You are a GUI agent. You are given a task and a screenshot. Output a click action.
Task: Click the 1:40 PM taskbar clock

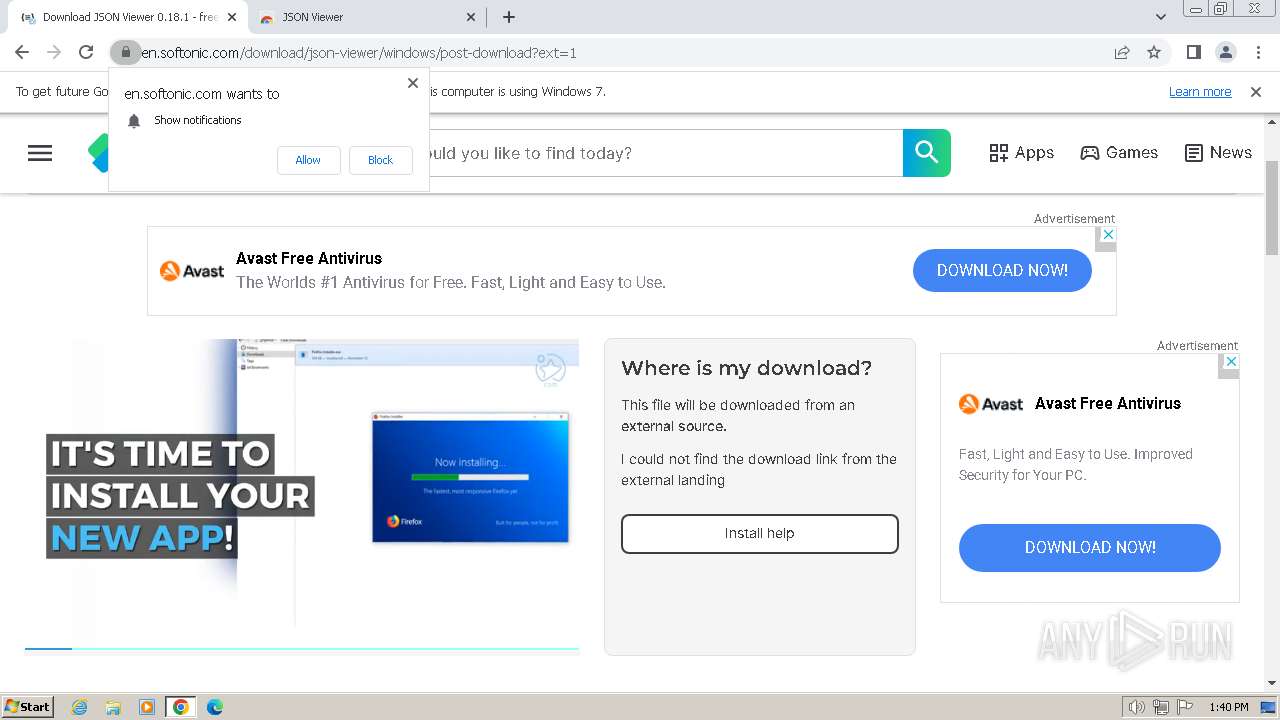[1228, 707]
